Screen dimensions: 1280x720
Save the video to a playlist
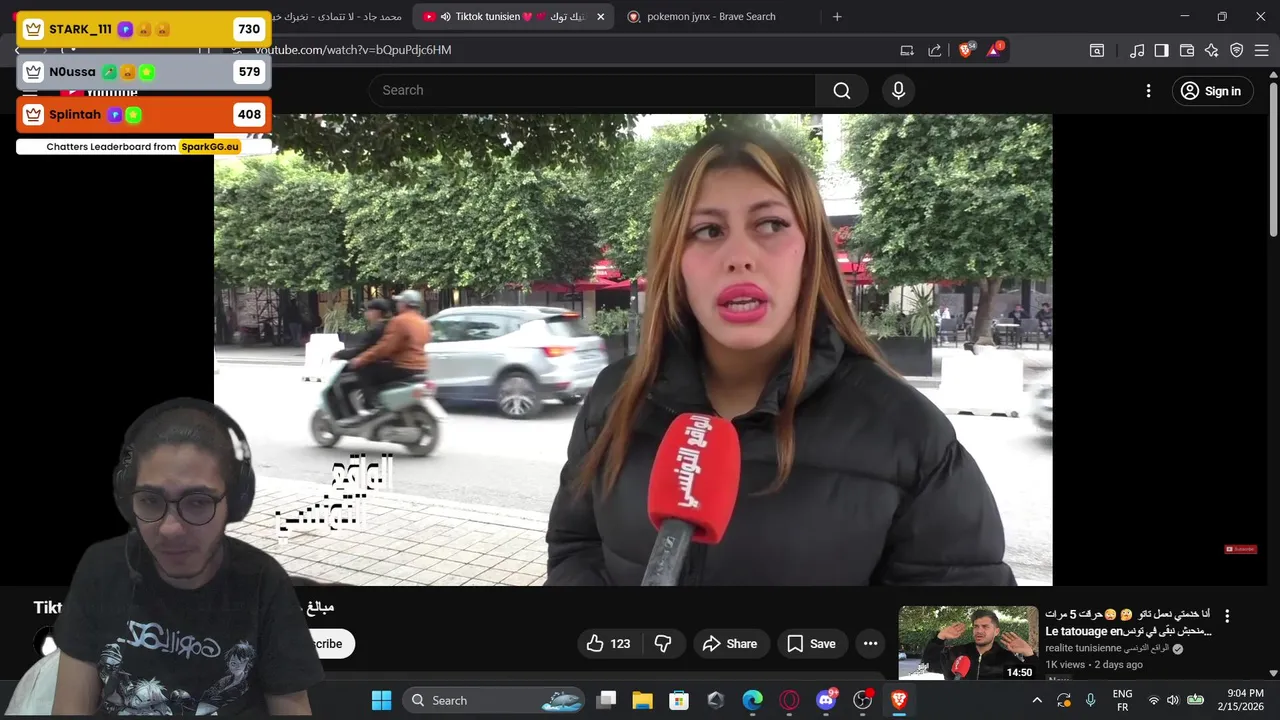click(x=811, y=644)
